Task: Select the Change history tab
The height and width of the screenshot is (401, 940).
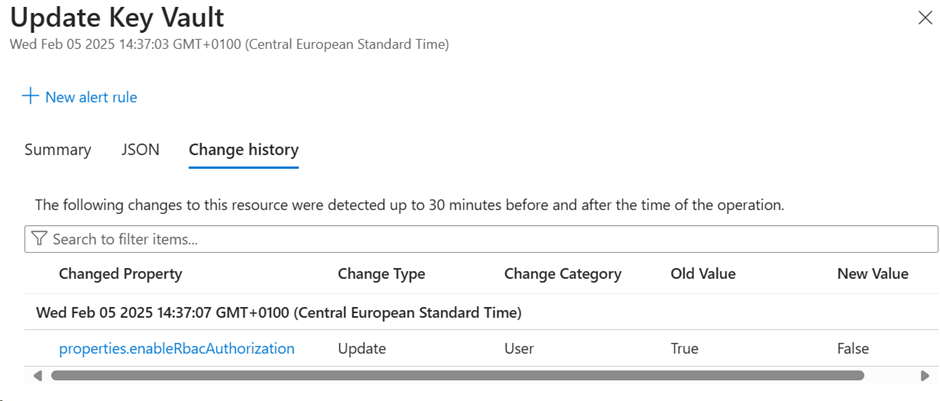Action: 243,149
